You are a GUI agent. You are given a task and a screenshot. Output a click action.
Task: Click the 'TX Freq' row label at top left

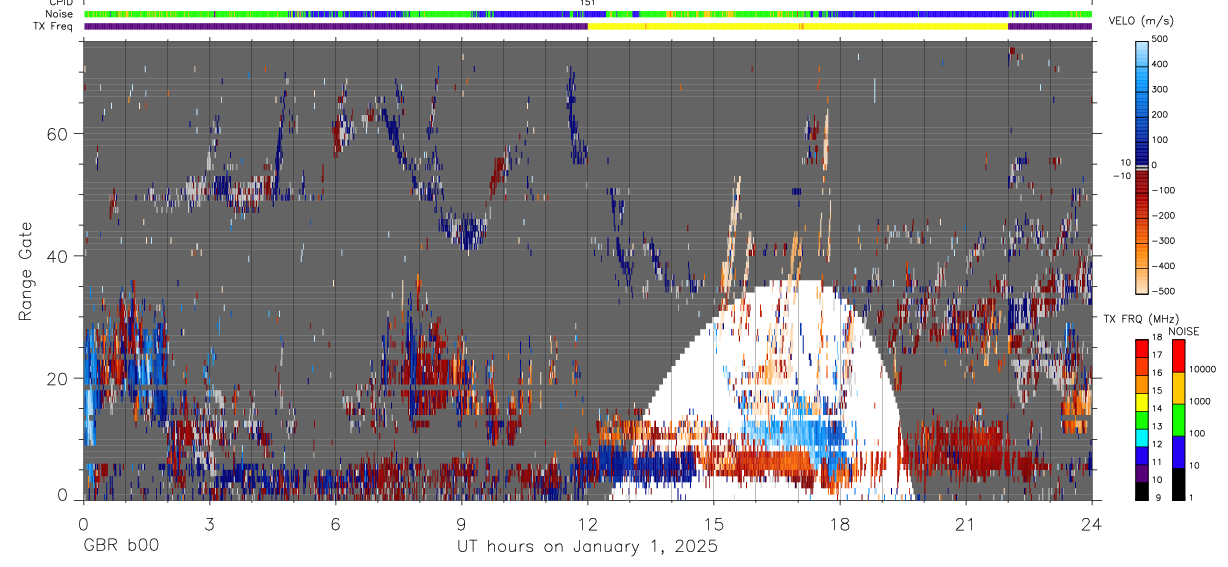pos(54,26)
